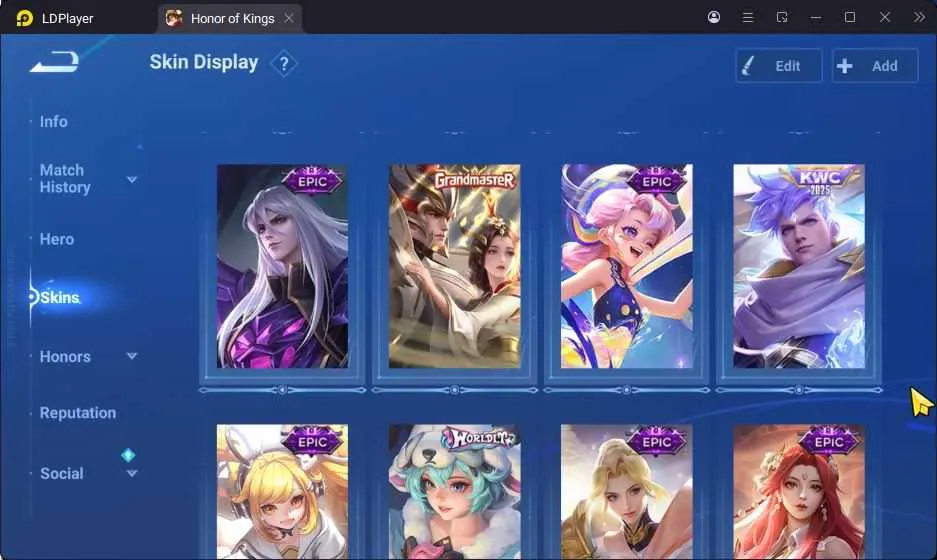Close the Honor of Kings tab
Screen dimensions: 937x560
(x=289, y=19)
